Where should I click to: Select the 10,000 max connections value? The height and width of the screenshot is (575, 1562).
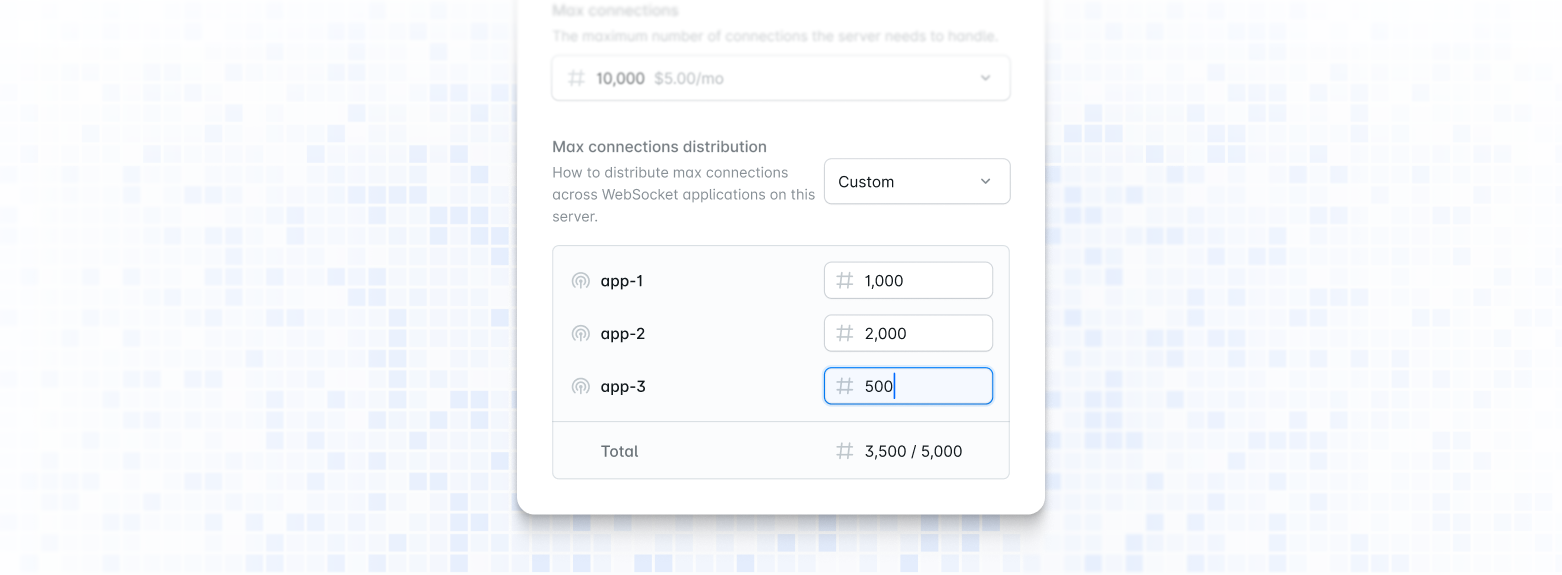(620, 78)
